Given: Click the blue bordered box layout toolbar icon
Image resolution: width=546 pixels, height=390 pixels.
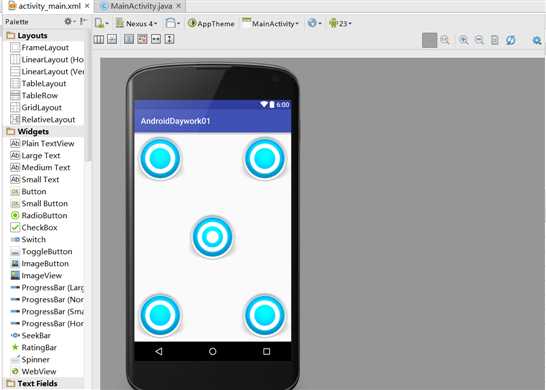Looking at the screenshot, I should (129, 39).
